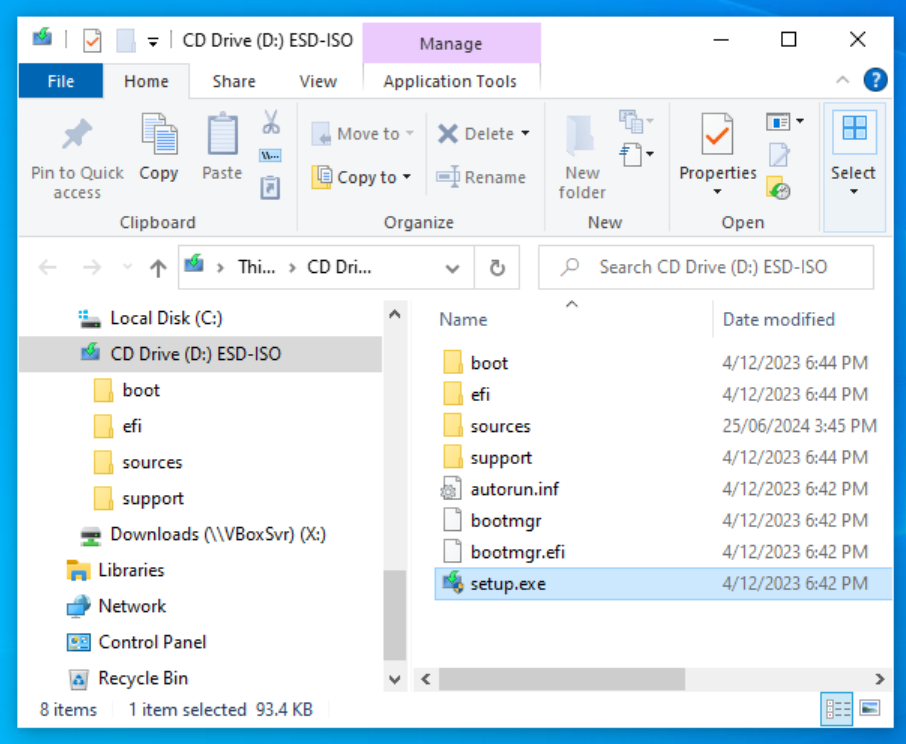Screen dimensions: 906x744
Task: Click the navigation pane scroll down arrow
Action: pyautogui.click(x=395, y=679)
